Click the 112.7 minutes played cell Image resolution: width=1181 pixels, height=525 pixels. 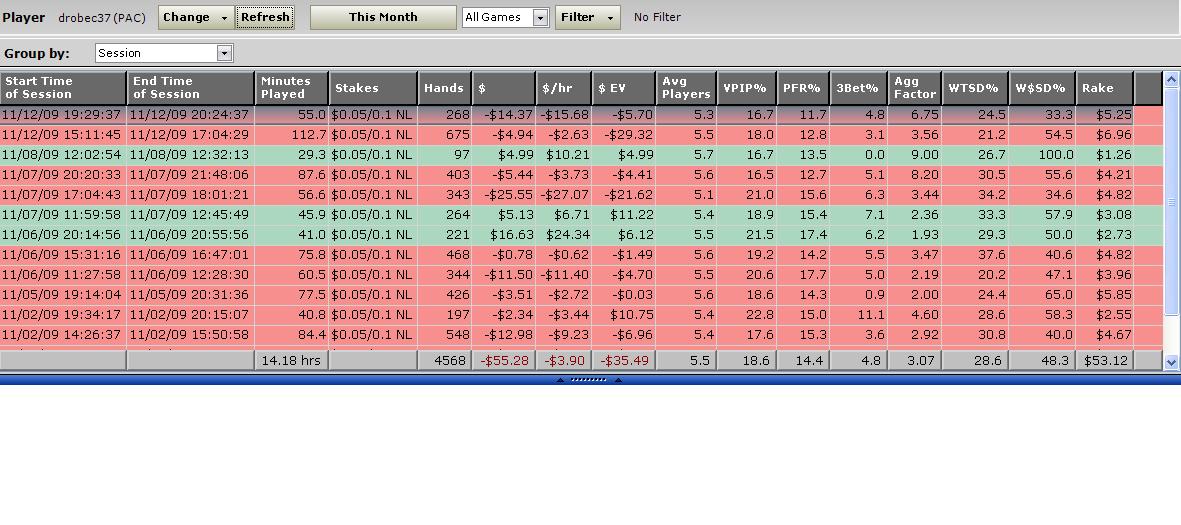tap(291, 135)
